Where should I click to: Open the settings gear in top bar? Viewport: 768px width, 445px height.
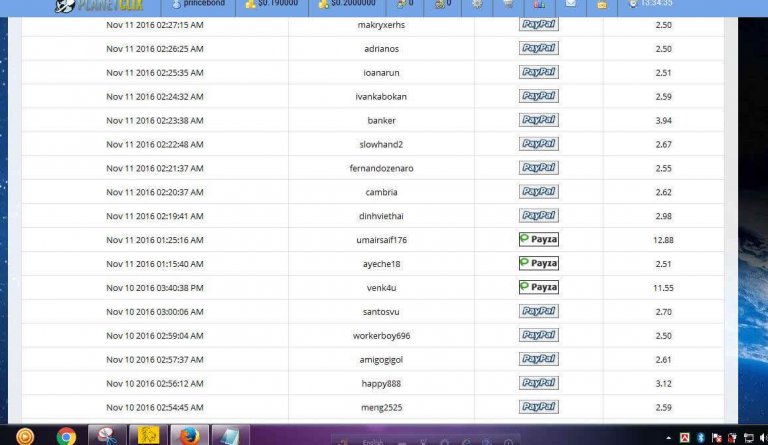click(x=477, y=4)
